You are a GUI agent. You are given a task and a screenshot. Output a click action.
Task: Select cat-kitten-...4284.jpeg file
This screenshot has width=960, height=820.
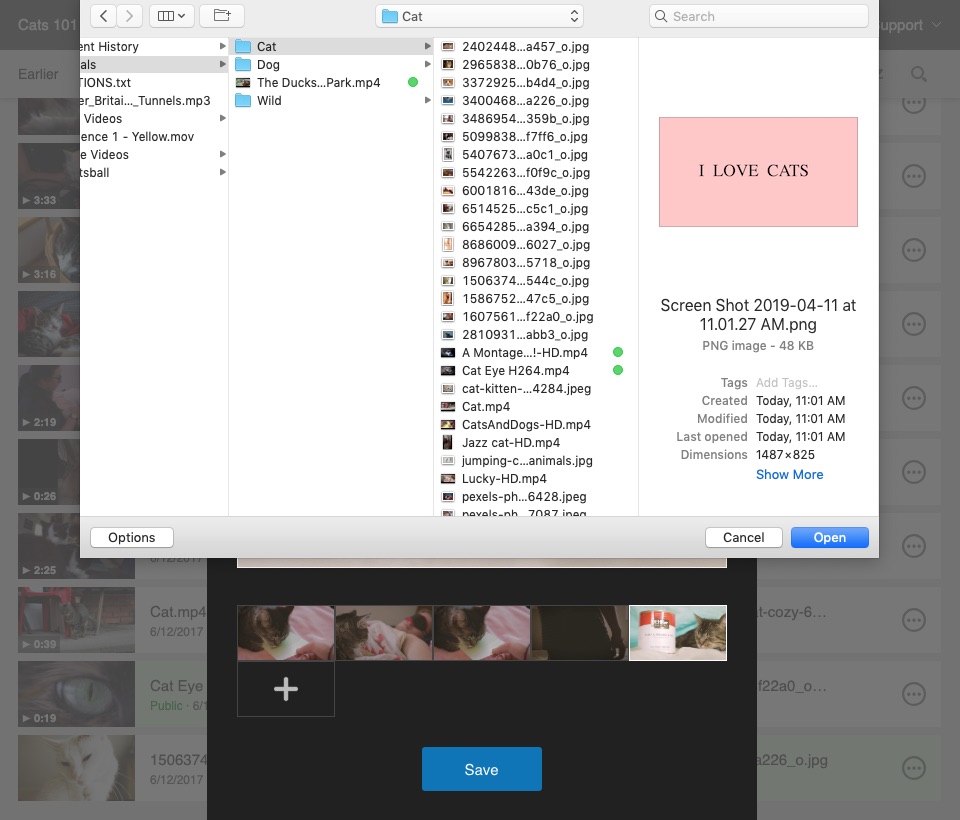536,389
